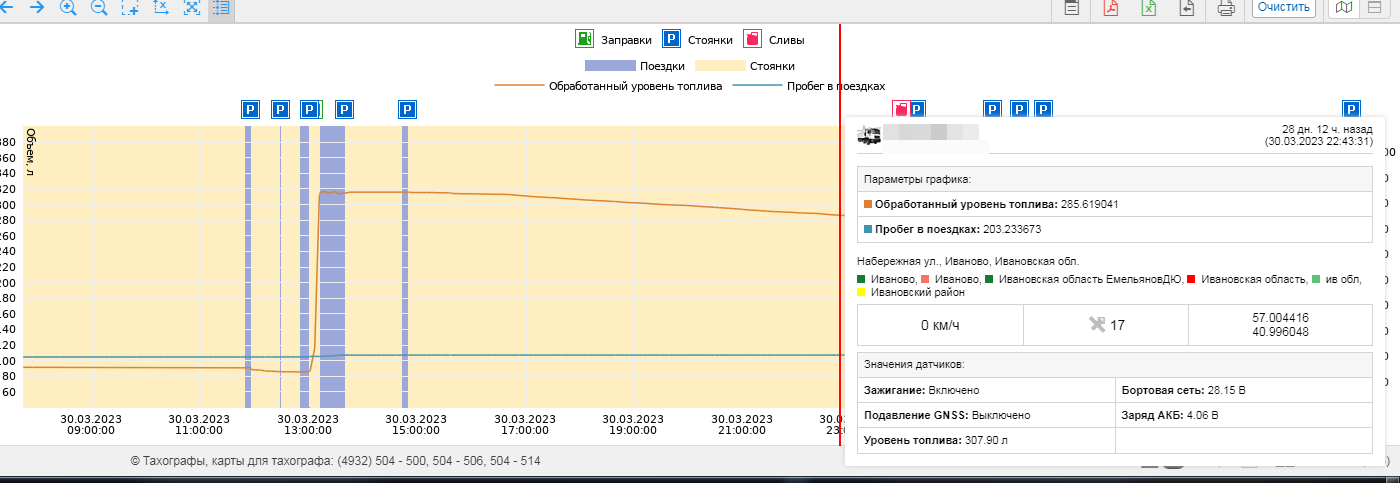Image resolution: width=1400 pixels, height=483 pixels.
Task: Print the chart with printer icon
Action: [1226, 8]
